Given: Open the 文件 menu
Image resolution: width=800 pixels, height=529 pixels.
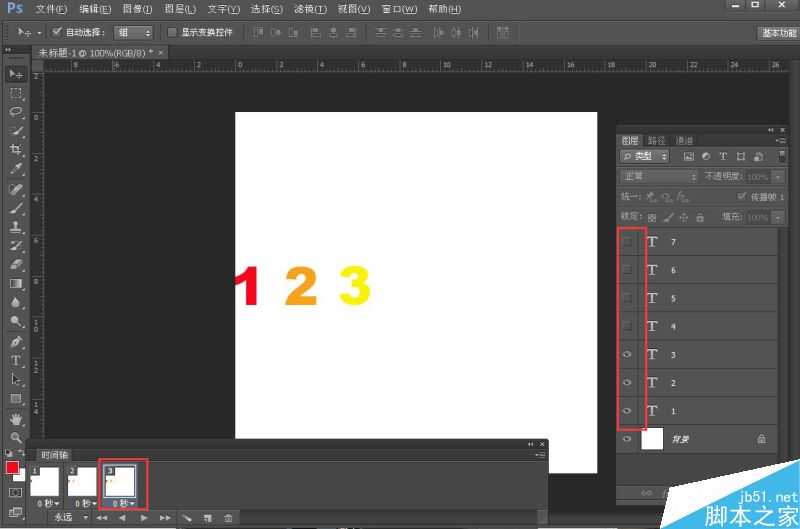Looking at the screenshot, I should (51, 9).
